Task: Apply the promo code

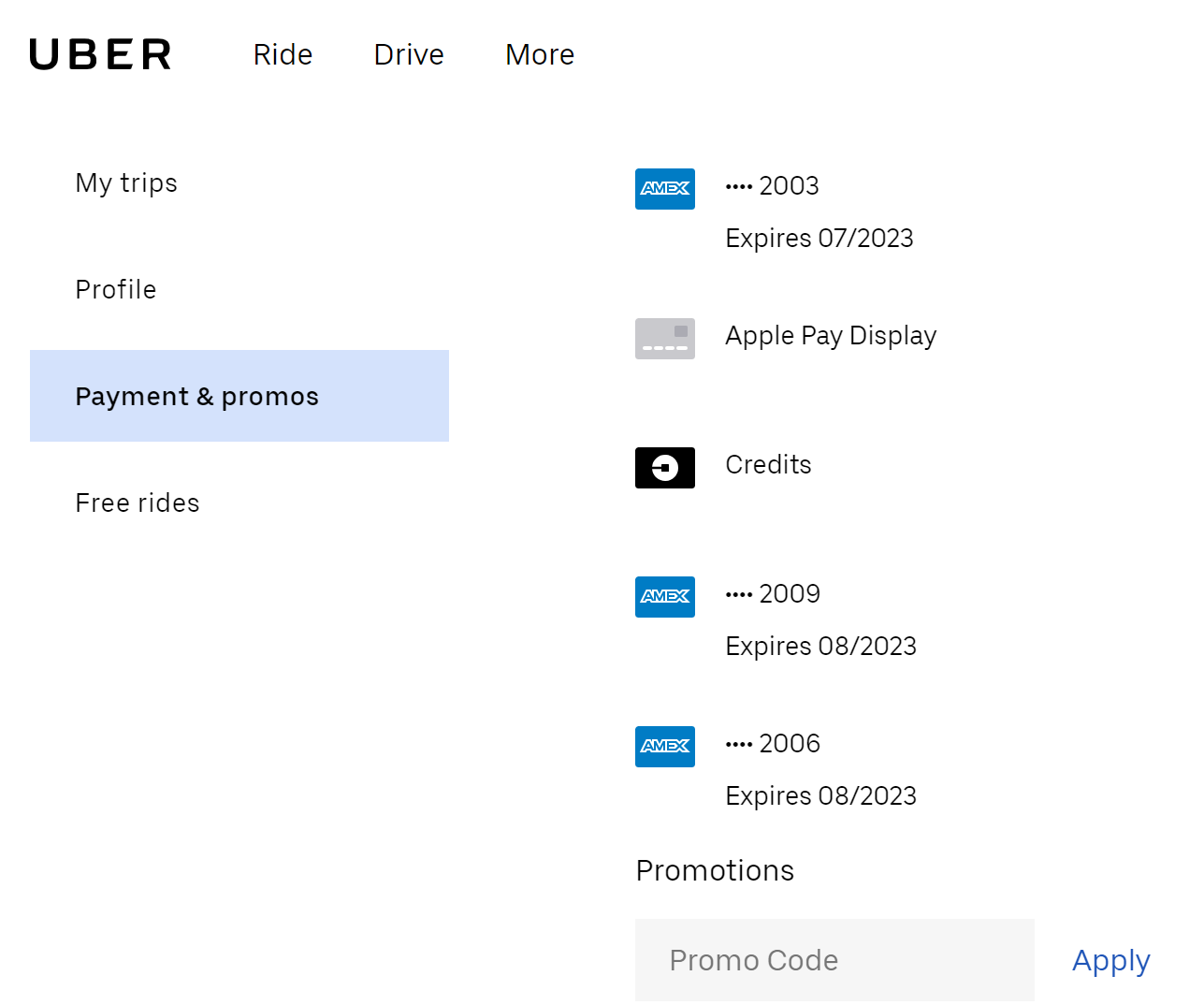Action: pyautogui.click(x=1111, y=961)
